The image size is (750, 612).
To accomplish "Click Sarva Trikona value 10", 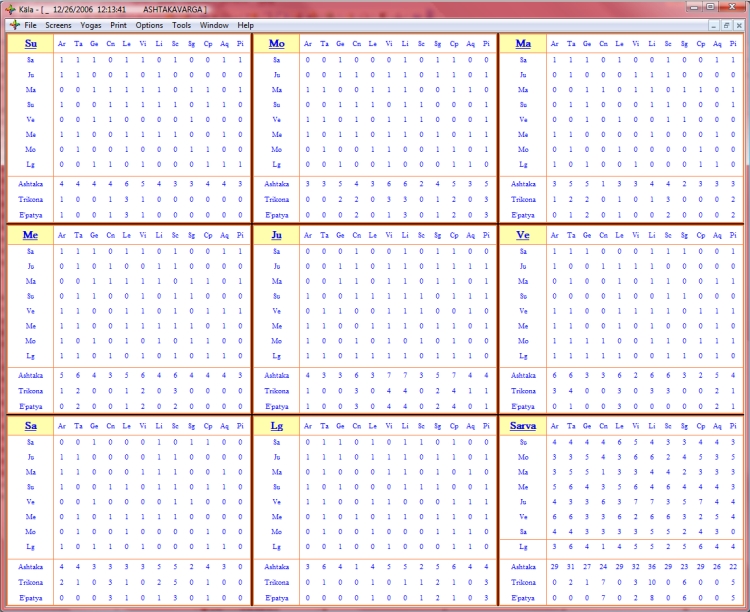I will click(x=651, y=582).
